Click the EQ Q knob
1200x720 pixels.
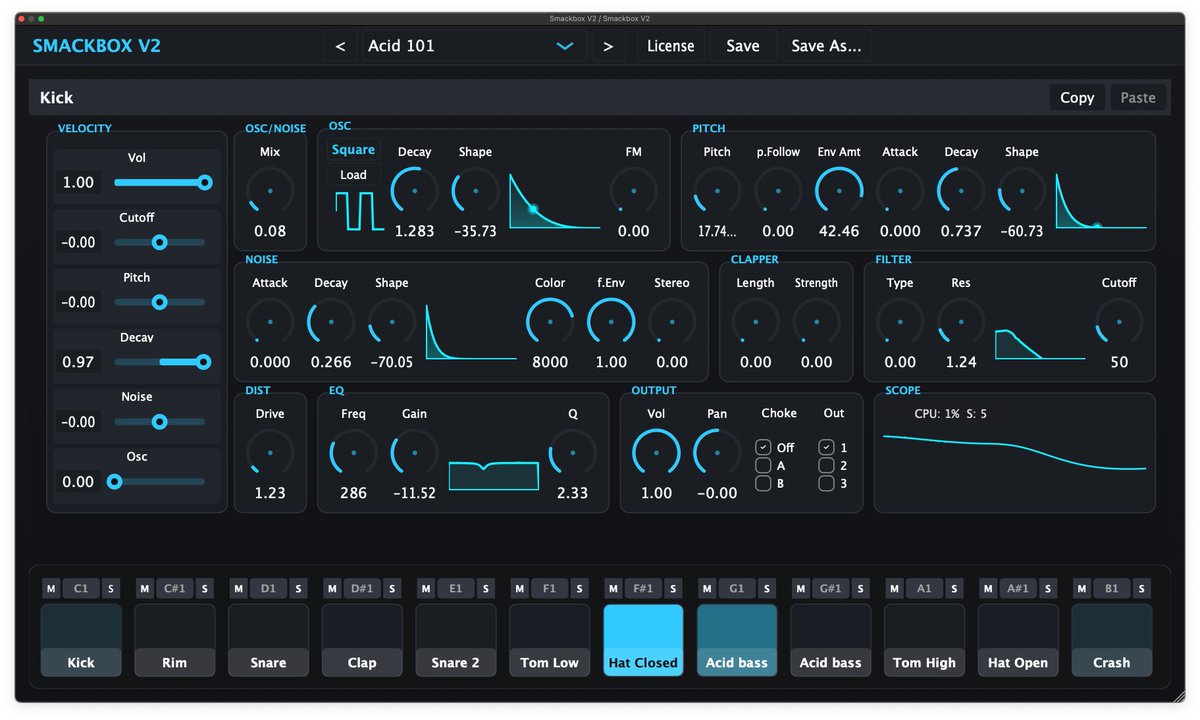[x=572, y=452]
